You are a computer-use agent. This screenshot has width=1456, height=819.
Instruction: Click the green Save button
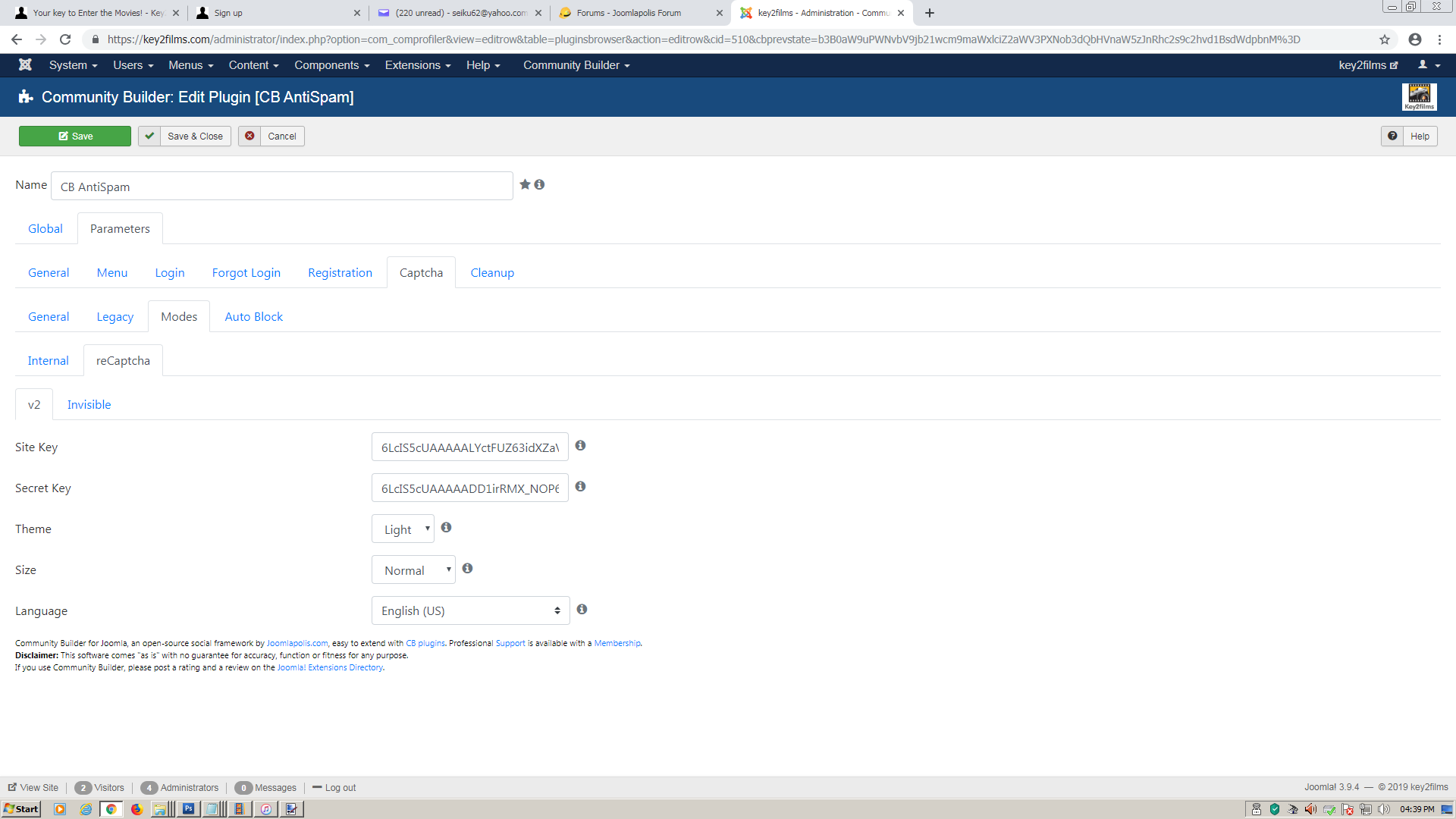tap(75, 136)
